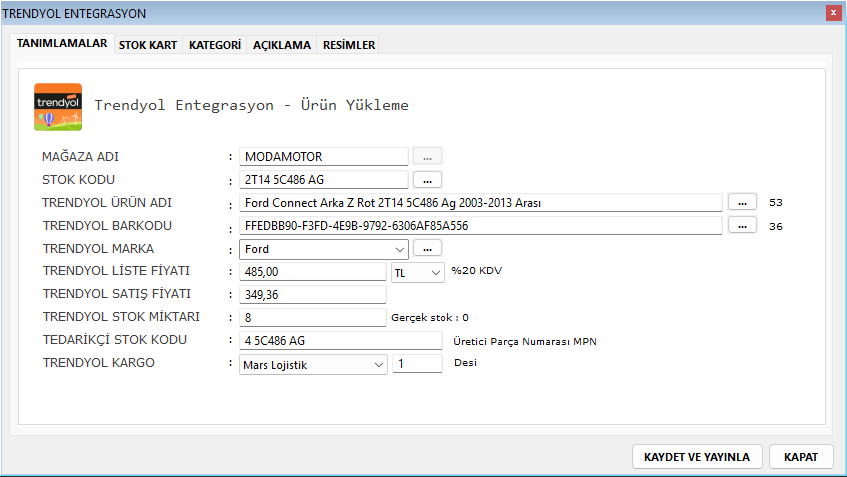This screenshot has height=477, width=847.
Task: Switch to the STOK KART tab
Action: pyautogui.click(x=148, y=45)
